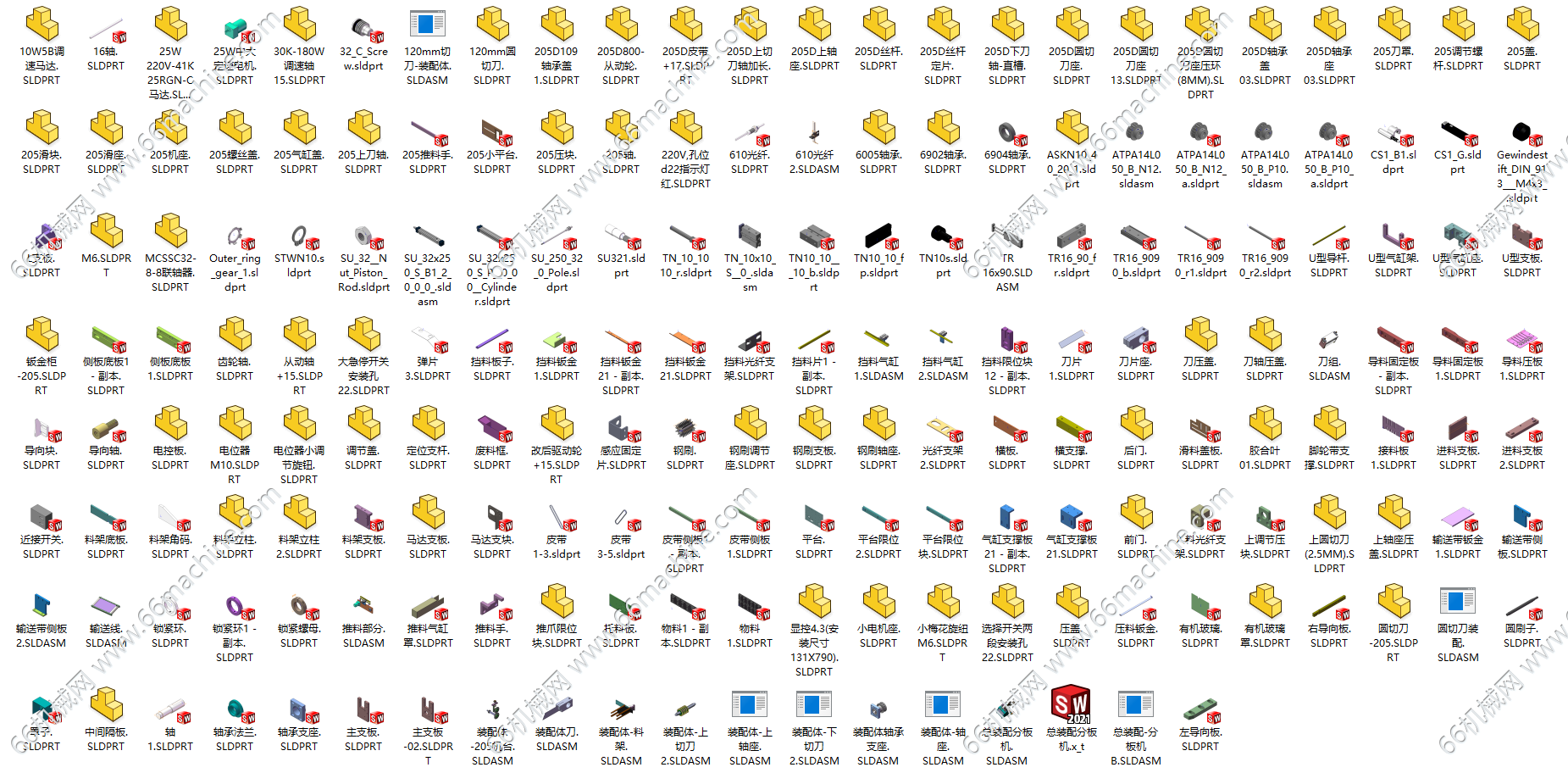Select 120mm切刀-装配体.SLDASM assembly file
Screen dimensions: 1568x784
point(428,25)
